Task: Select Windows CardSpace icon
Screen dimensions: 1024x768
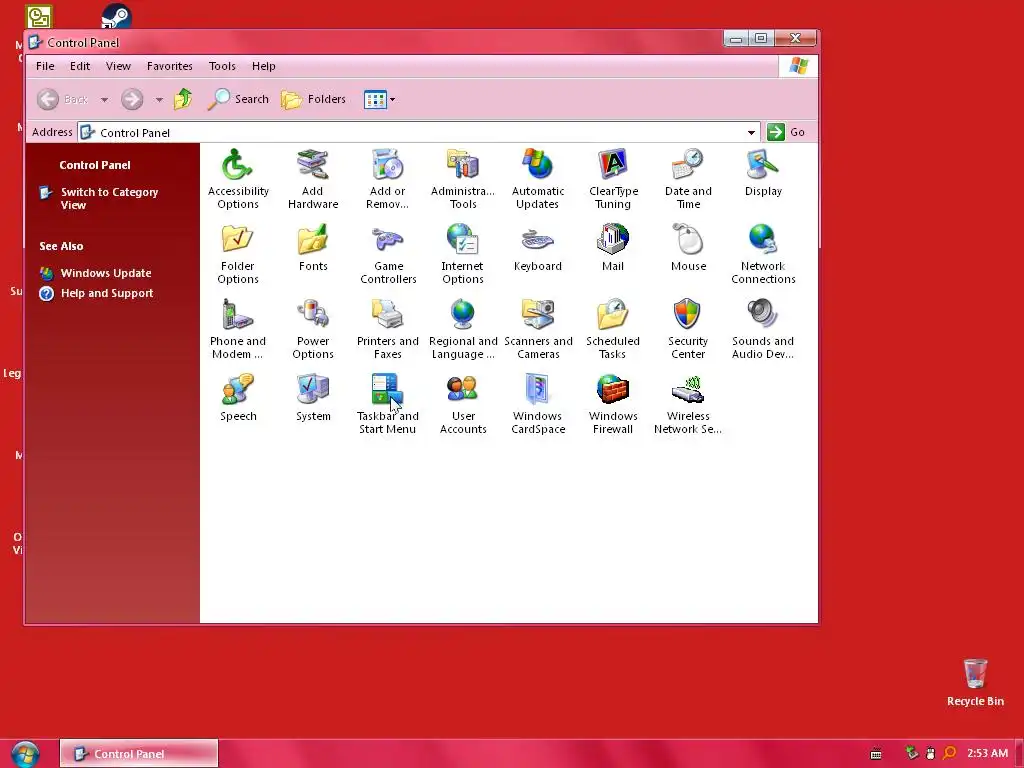Action: 537,404
